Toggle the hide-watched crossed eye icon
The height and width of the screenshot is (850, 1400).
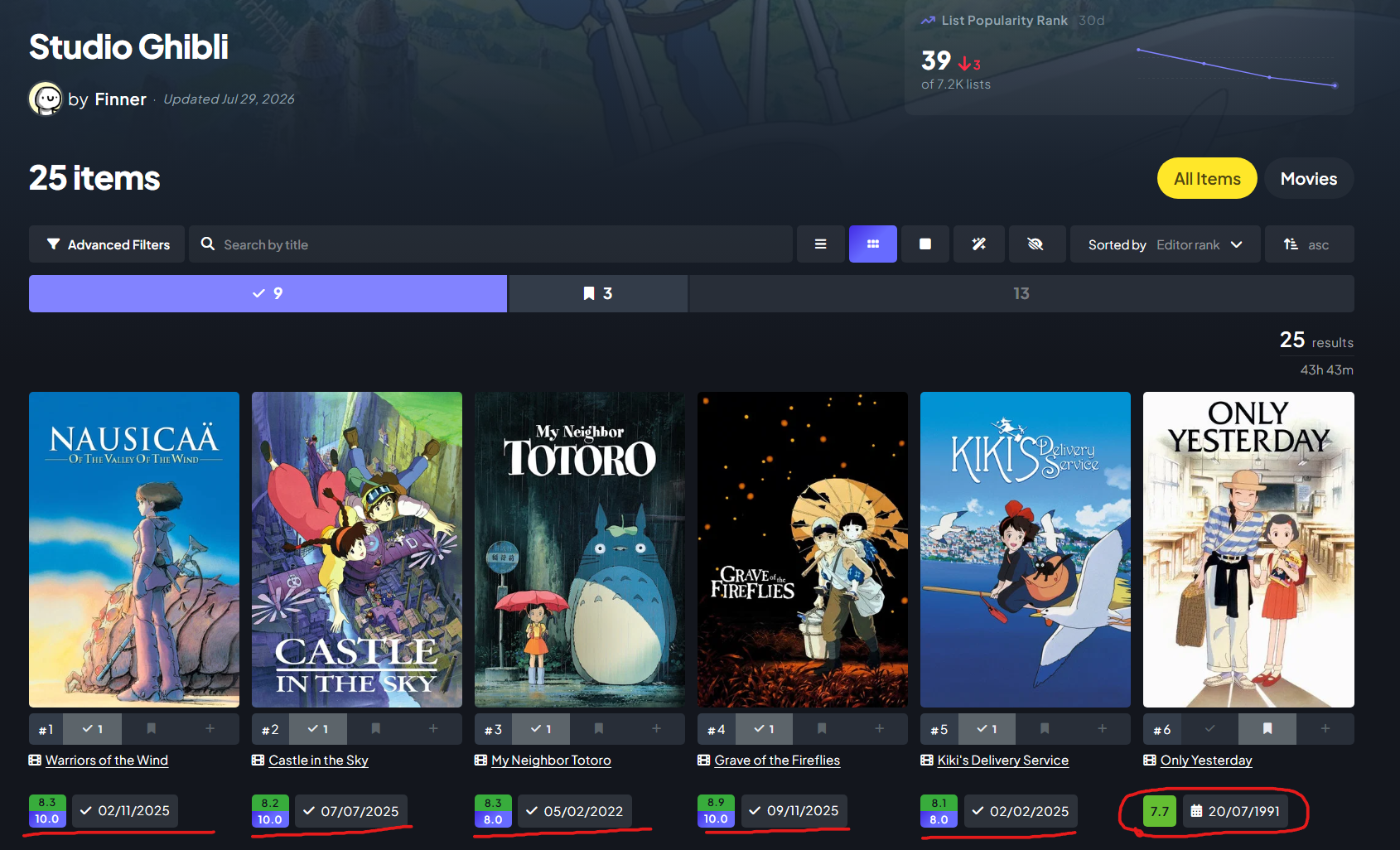pos(1036,244)
